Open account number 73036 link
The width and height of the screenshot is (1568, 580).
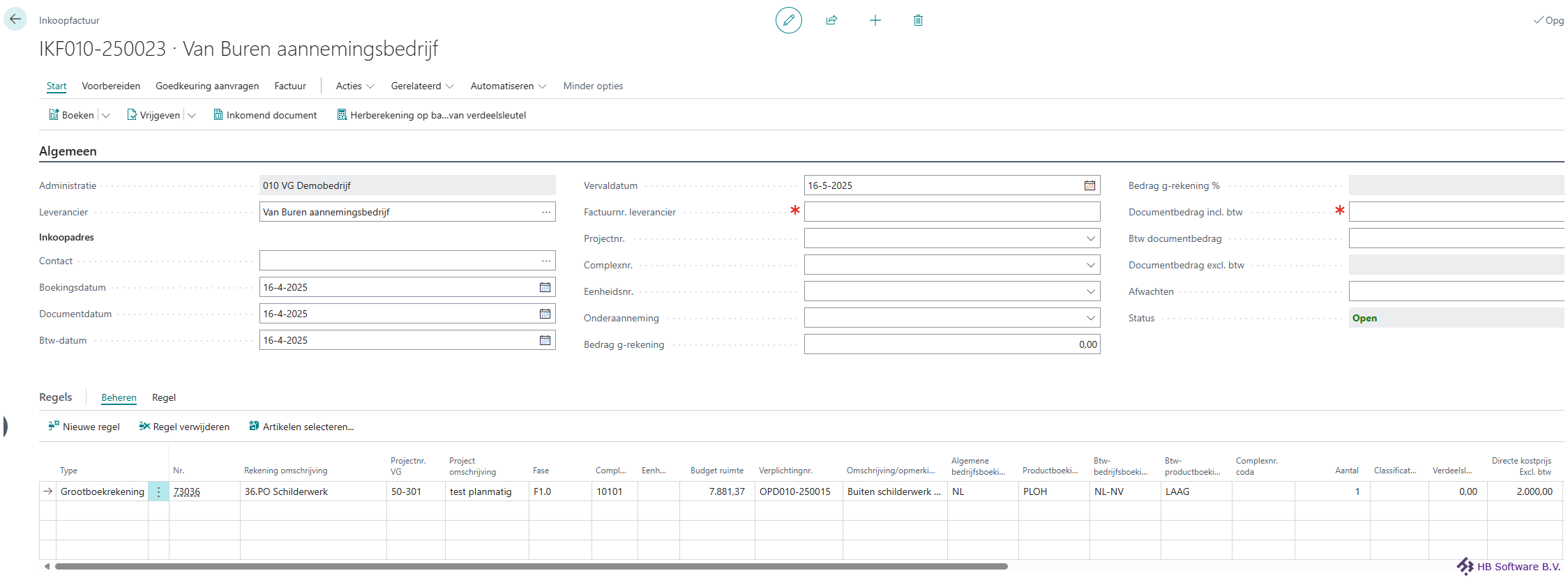tap(186, 491)
